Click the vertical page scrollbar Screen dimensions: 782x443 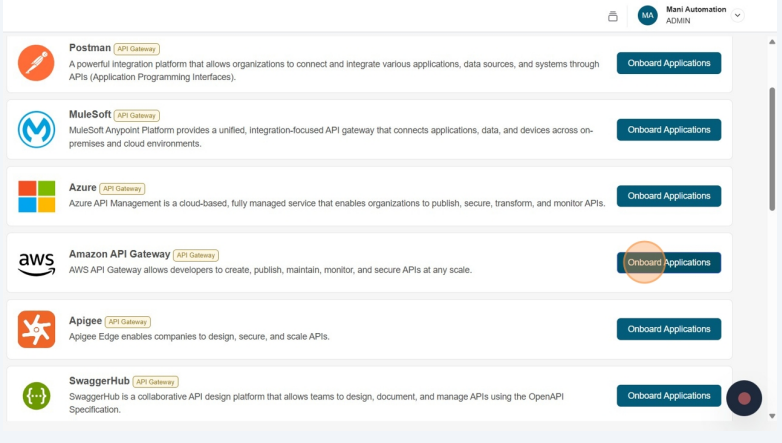772,150
